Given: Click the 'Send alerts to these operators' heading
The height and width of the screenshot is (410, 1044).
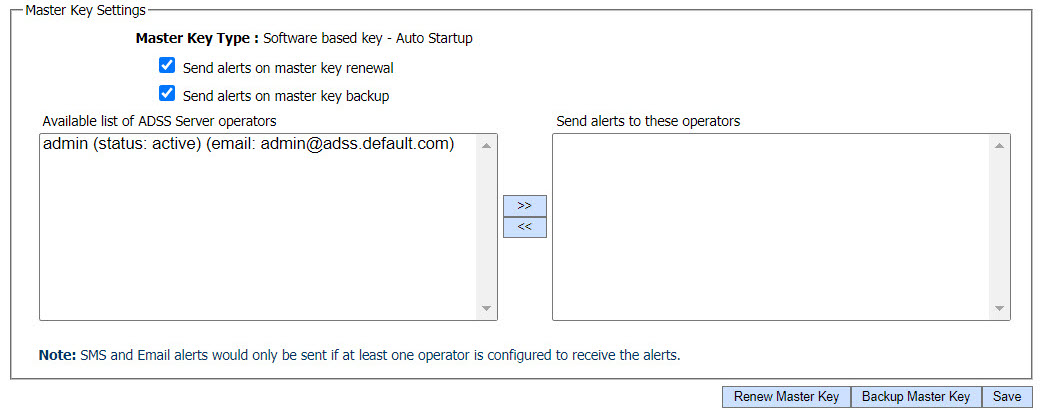Looking at the screenshot, I should coord(648,121).
